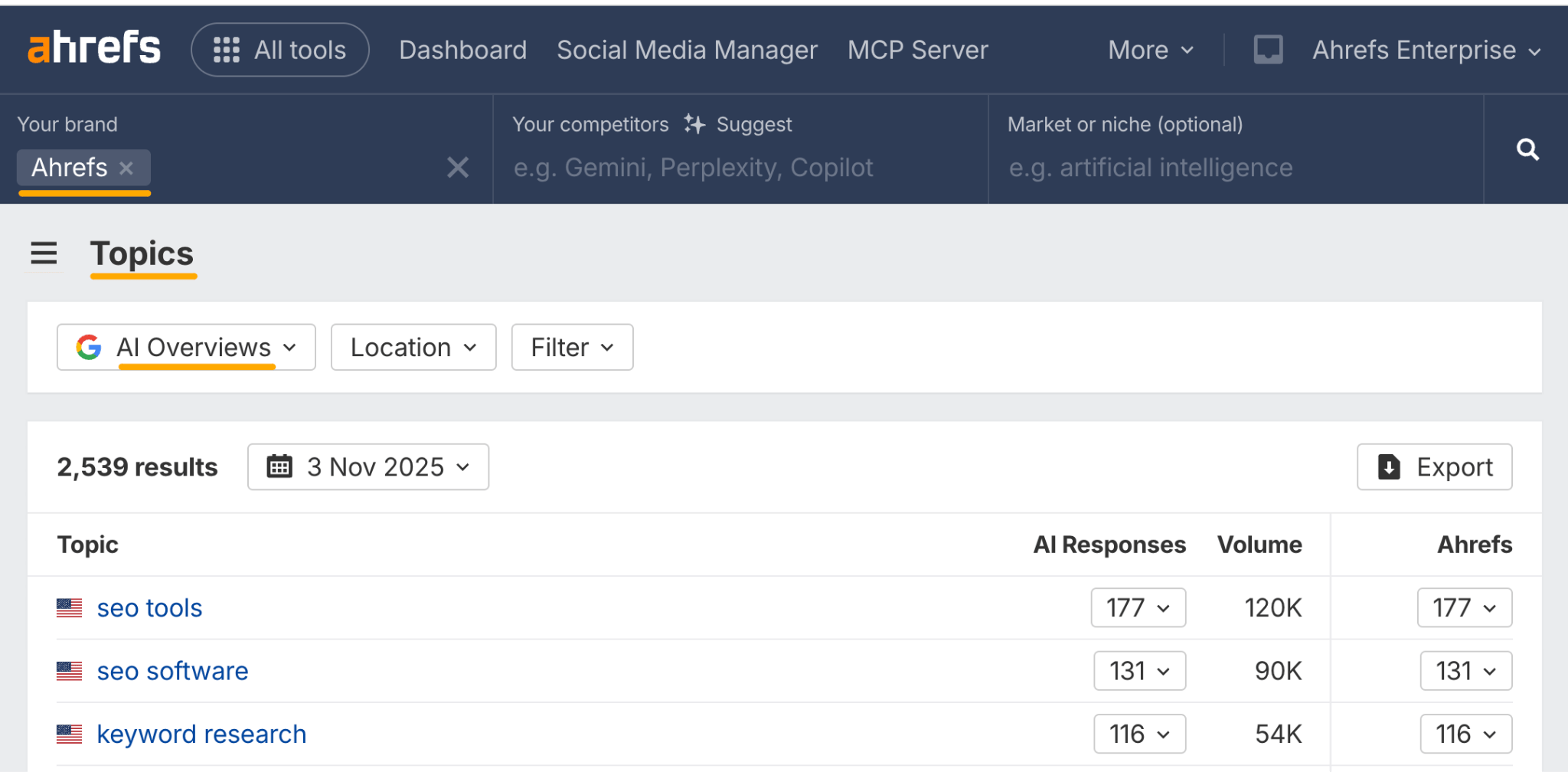The width and height of the screenshot is (1568, 772).
Task: Open the keyword research topic link
Action: [201, 733]
